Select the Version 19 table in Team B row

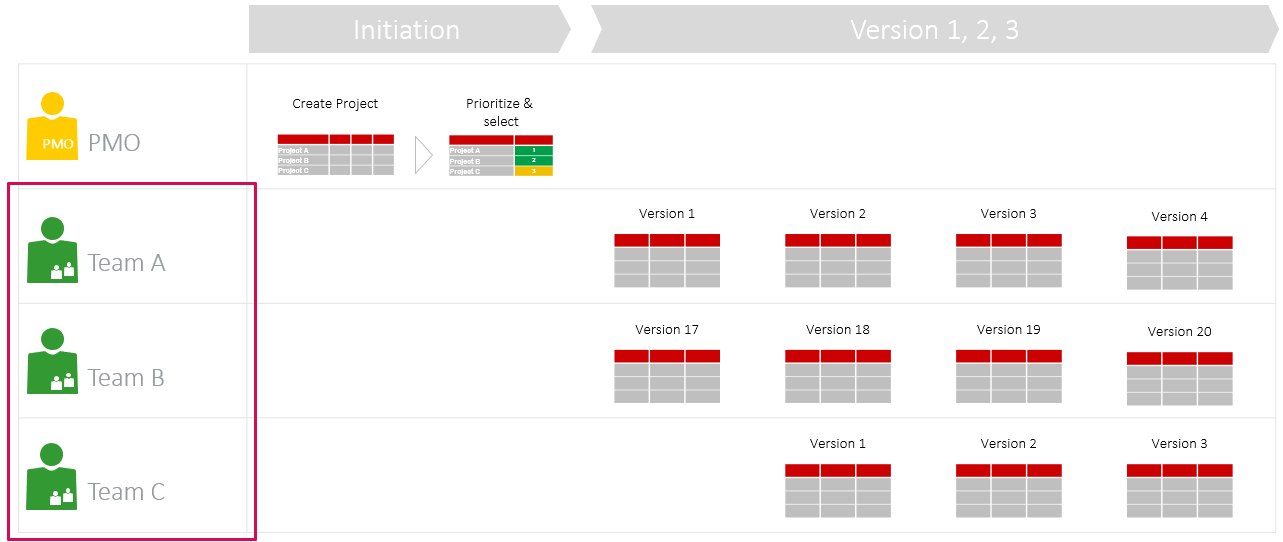(1008, 376)
